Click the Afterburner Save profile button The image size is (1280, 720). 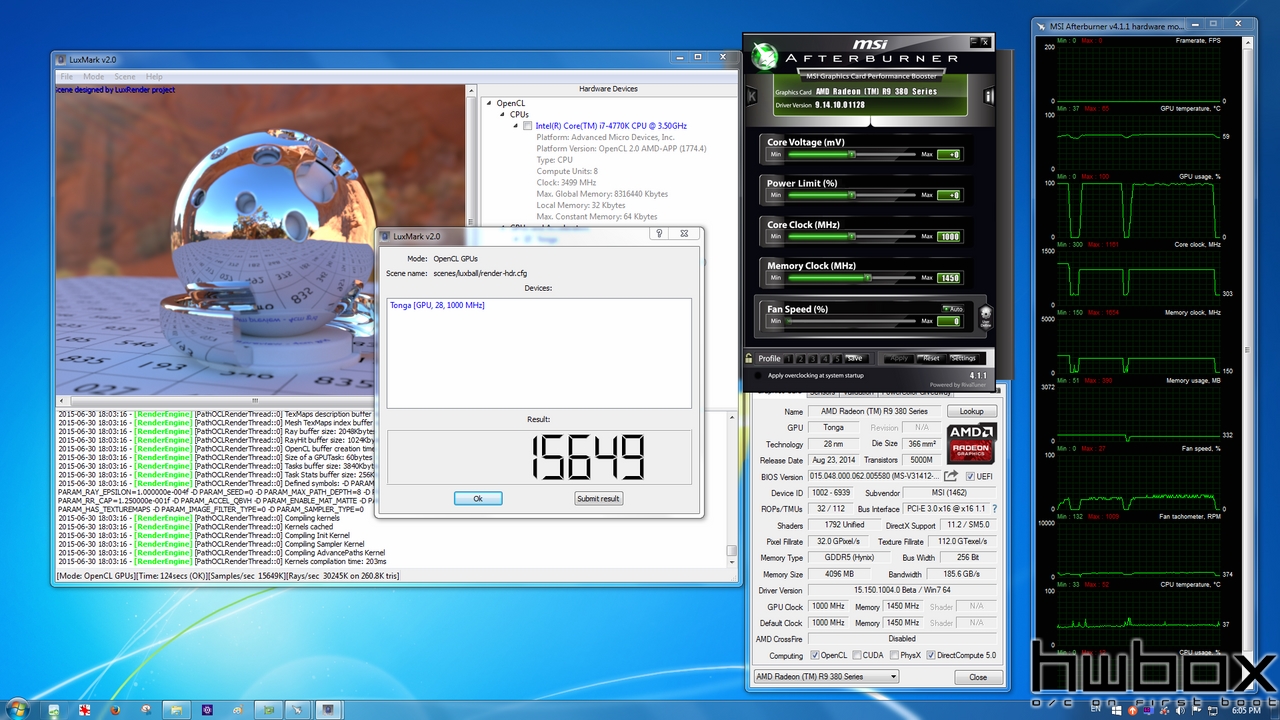854,358
